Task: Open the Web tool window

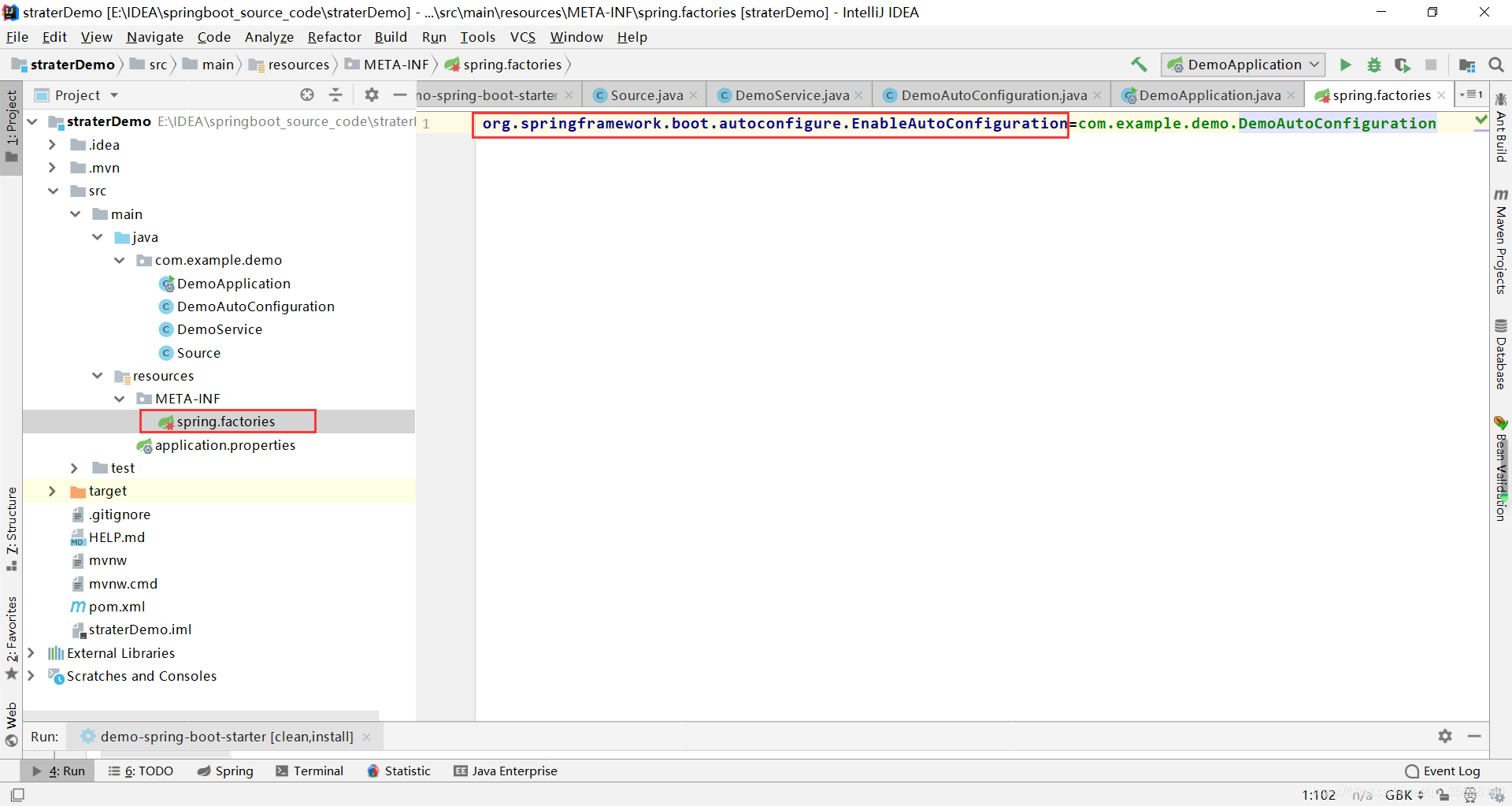Action: [11, 724]
